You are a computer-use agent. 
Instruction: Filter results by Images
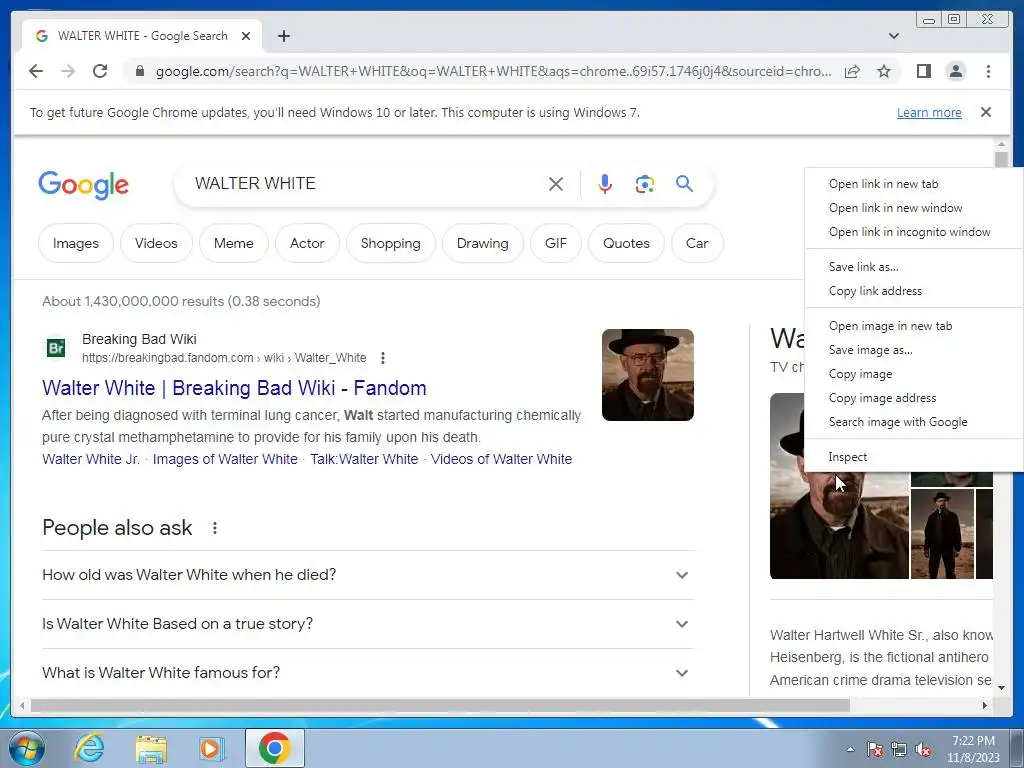coord(76,244)
